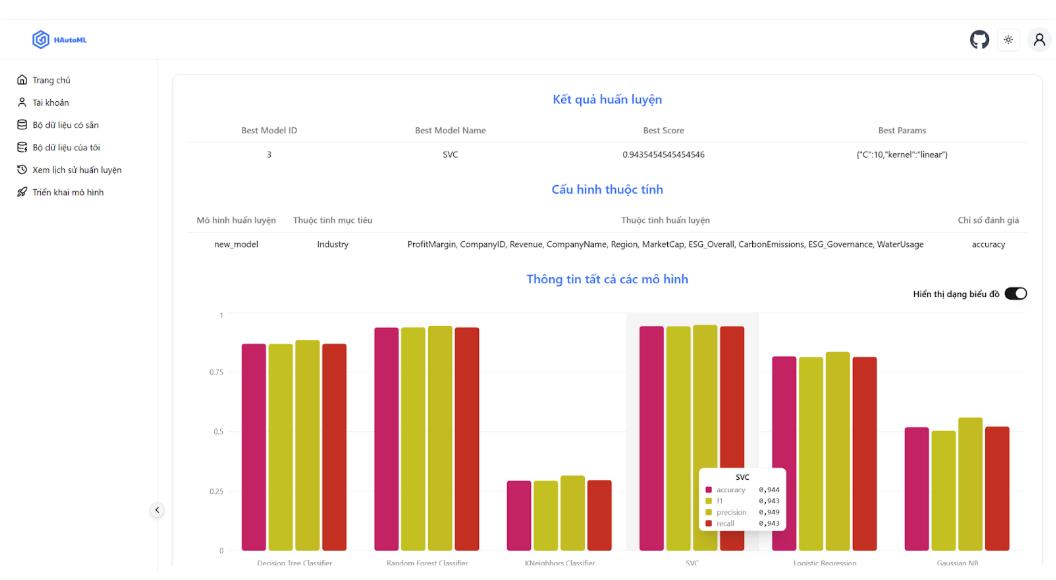This screenshot has height=580, width=1056.
Task: Click the Bộ dữ liệu có sẵn database icon
Action: click(22, 125)
